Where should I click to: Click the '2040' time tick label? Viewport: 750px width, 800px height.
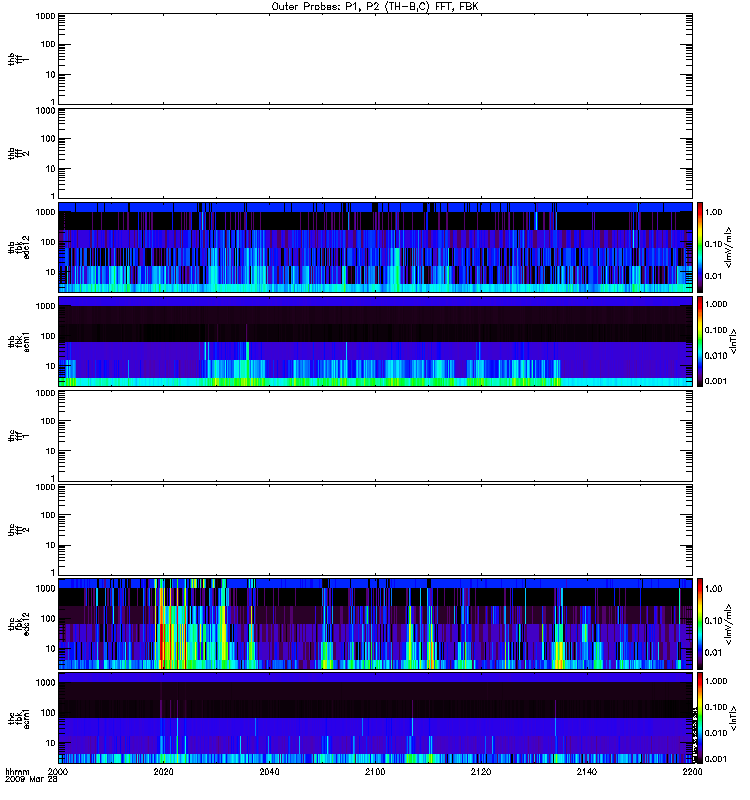[x=269, y=771]
